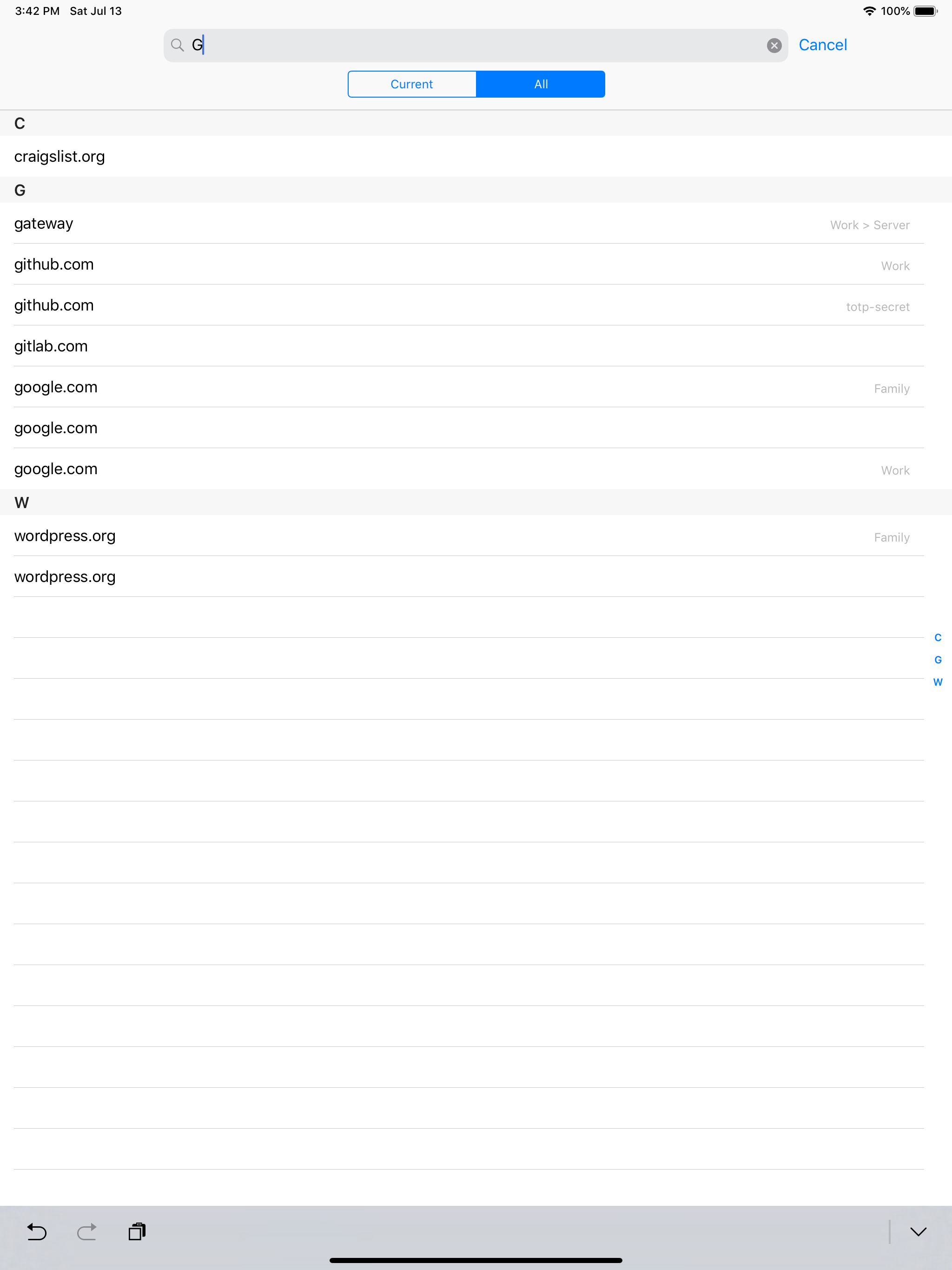Select the github.com totp-secret entry
The image size is (952, 1270).
click(x=402, y=305)
